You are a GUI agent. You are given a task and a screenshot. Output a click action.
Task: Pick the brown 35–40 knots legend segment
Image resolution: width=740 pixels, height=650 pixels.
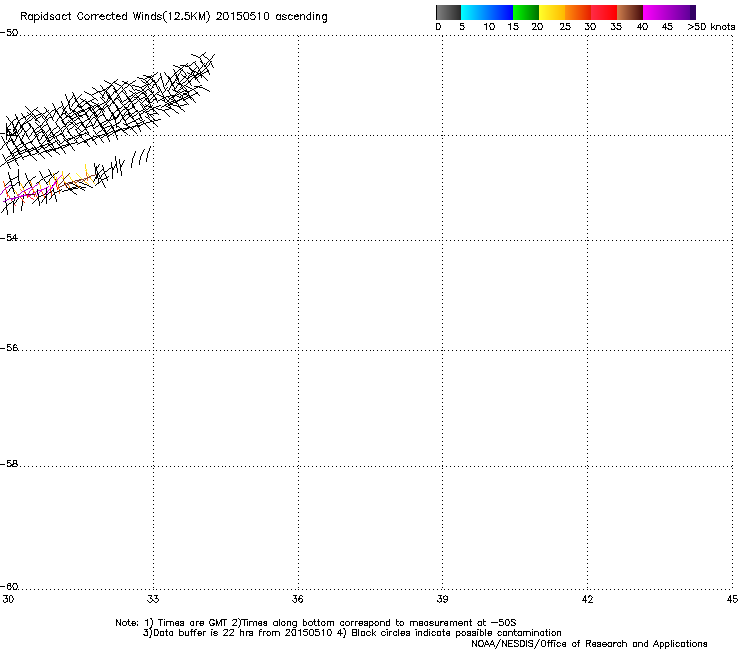click(630, 12)
